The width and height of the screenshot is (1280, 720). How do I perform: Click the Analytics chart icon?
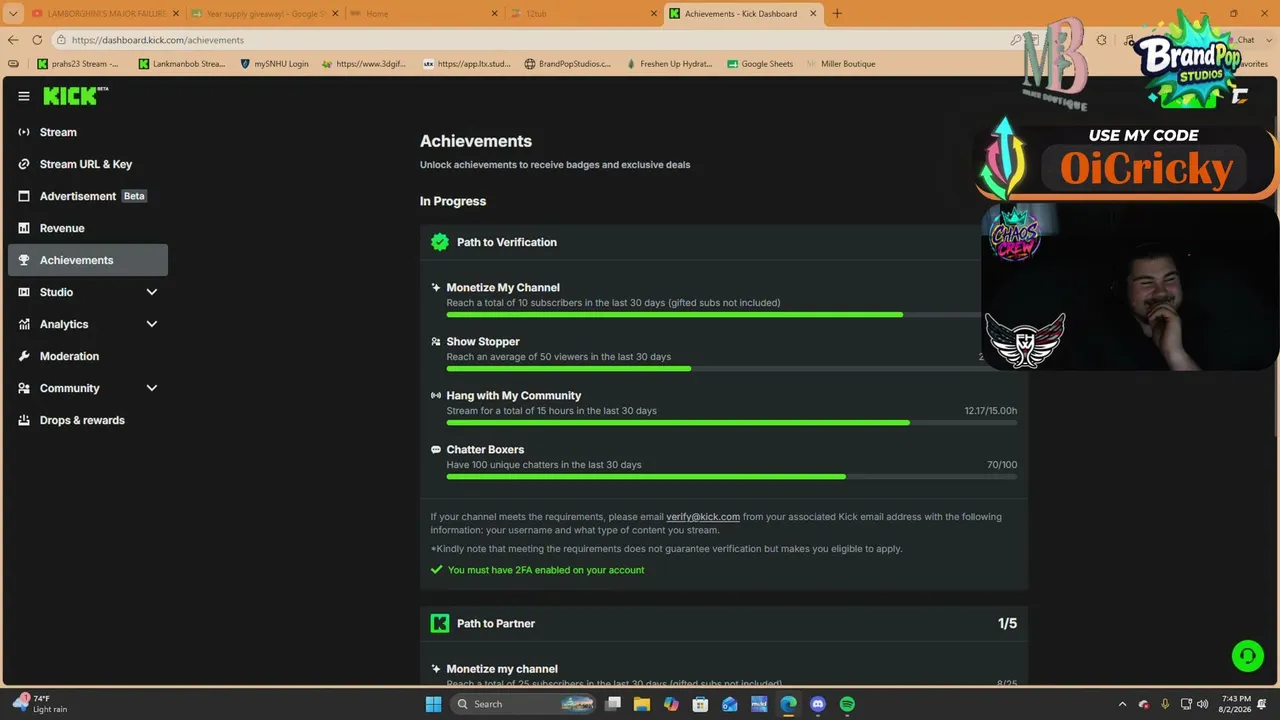coord(24,324)
